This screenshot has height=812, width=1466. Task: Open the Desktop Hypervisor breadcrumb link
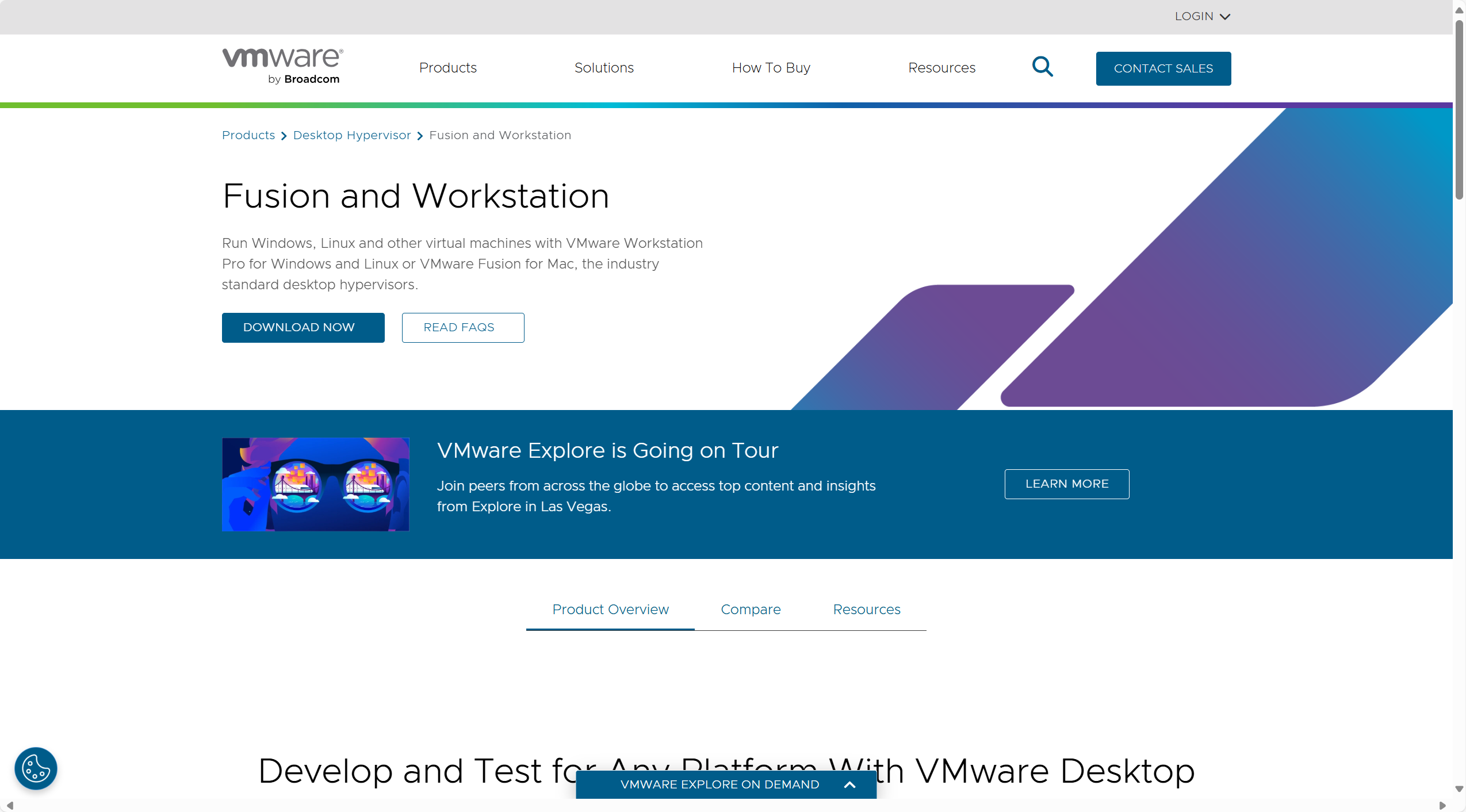(x=352, y=136)
